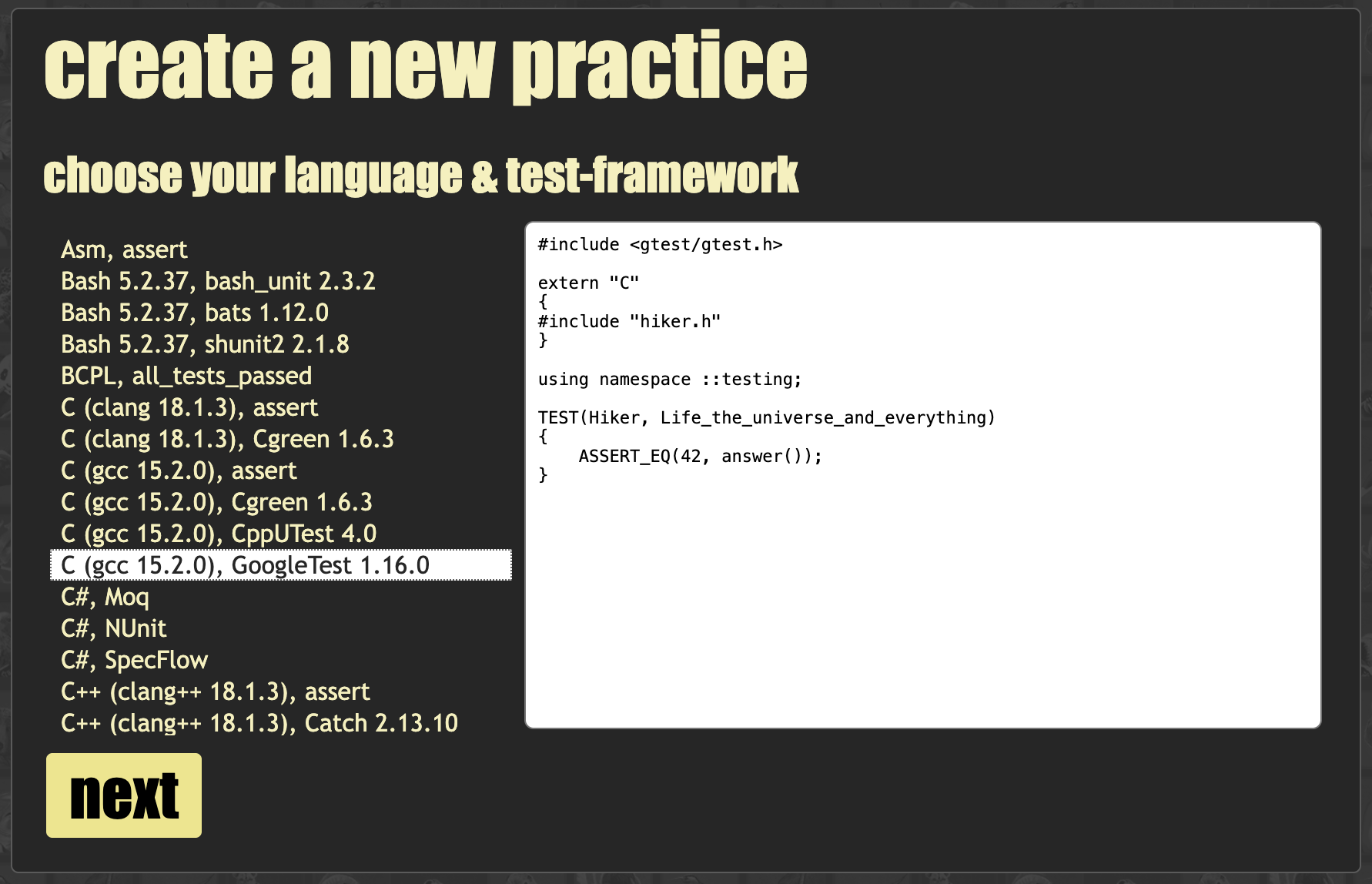Choose C (clang 18.1.3), assert
Viewport: 1372px width, 884px height.
(189, 407)
